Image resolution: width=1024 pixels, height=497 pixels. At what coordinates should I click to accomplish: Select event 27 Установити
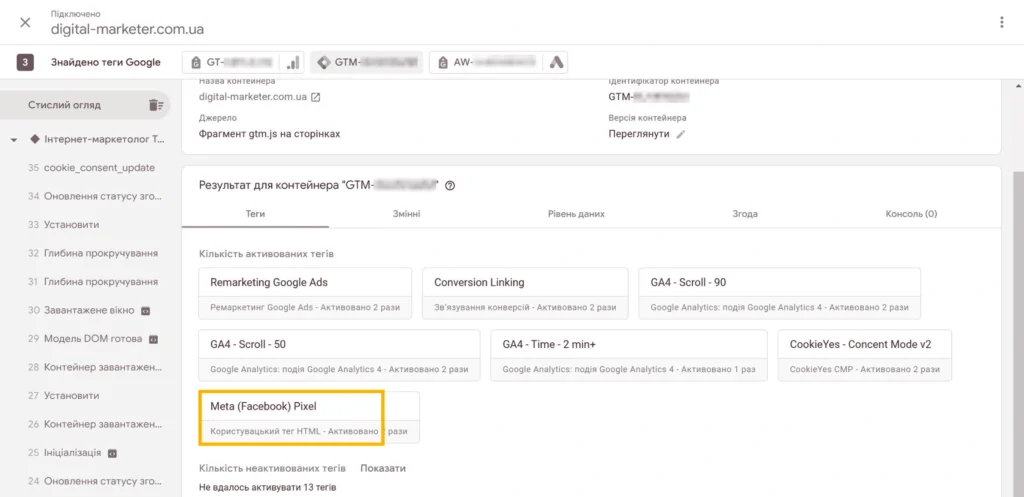[64, 396]
